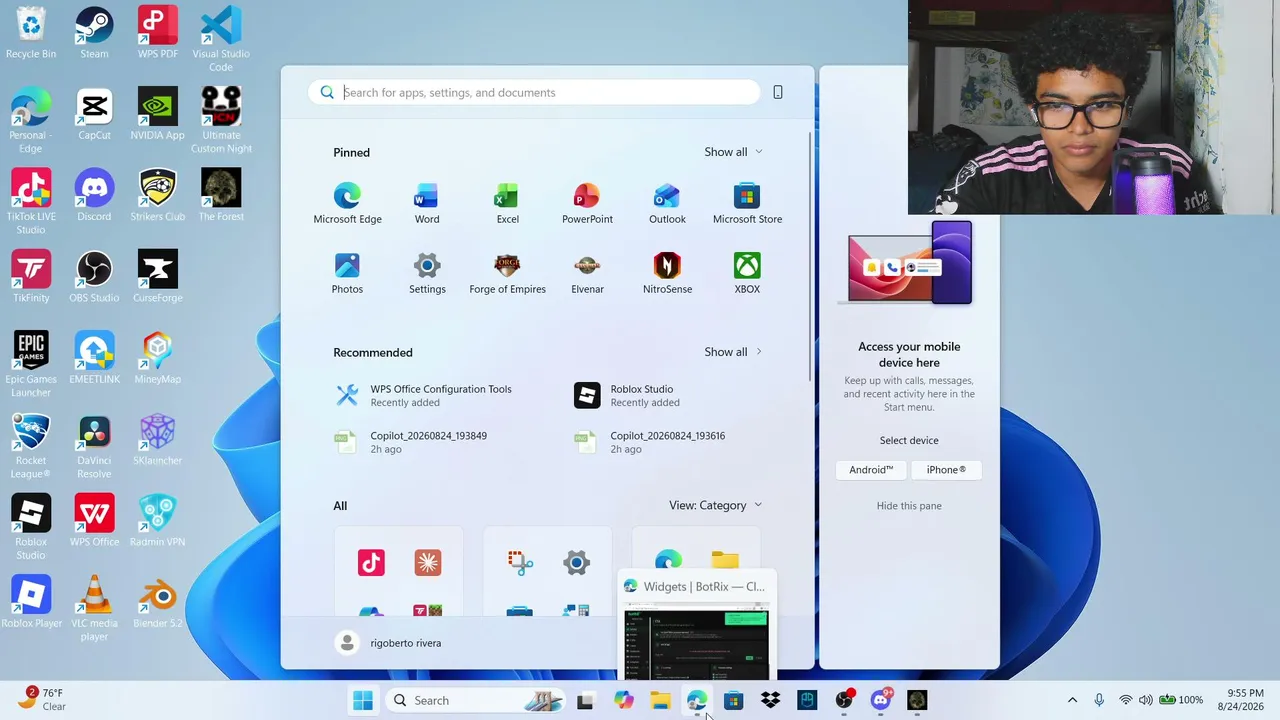Launch Forge of Empires
1280x720 pixels.
507,274
